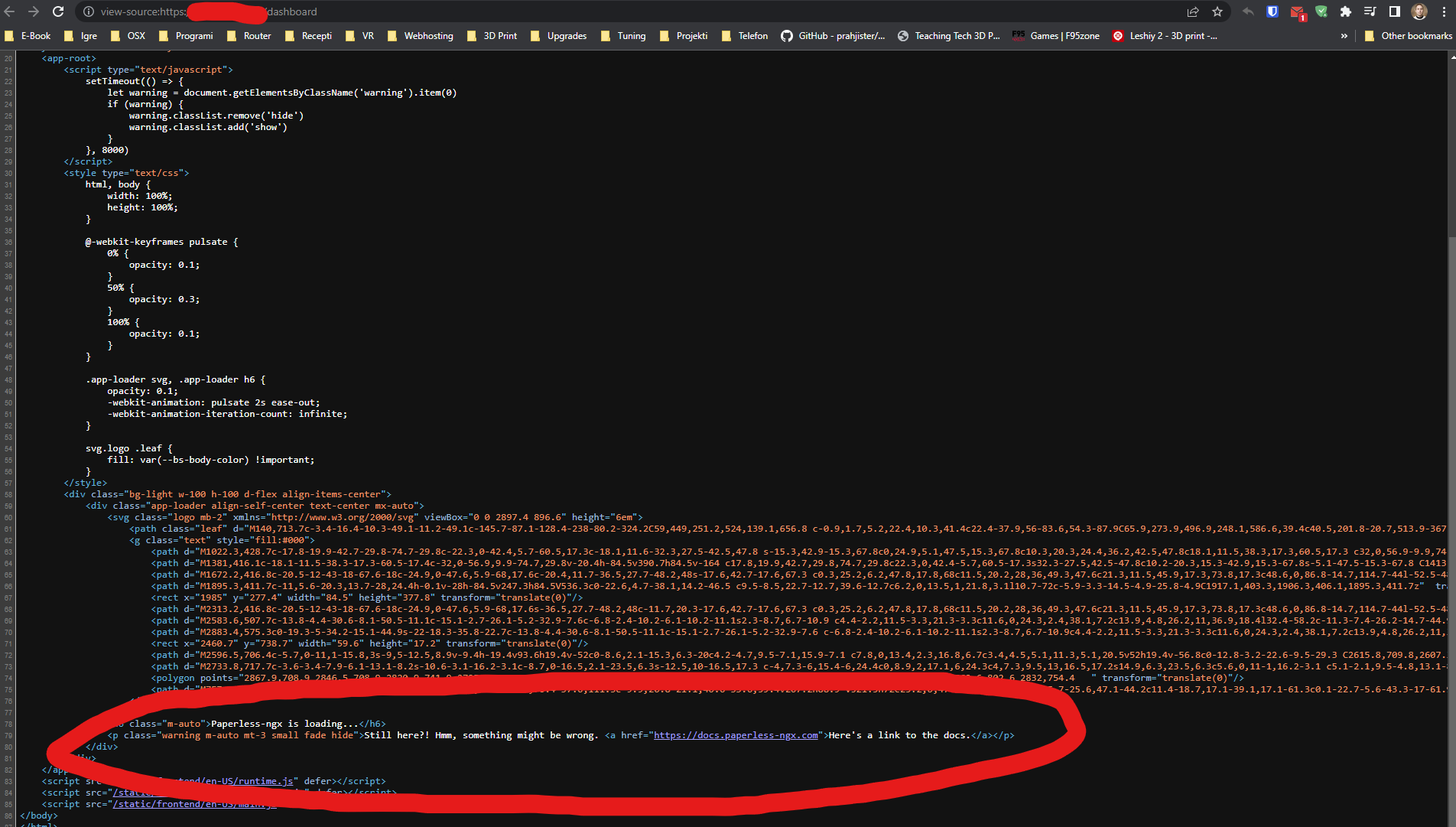The height and width of the screenshot is (827, 1456).
Task: Click the view-source info icon in address bar
Action: (88, 11)
